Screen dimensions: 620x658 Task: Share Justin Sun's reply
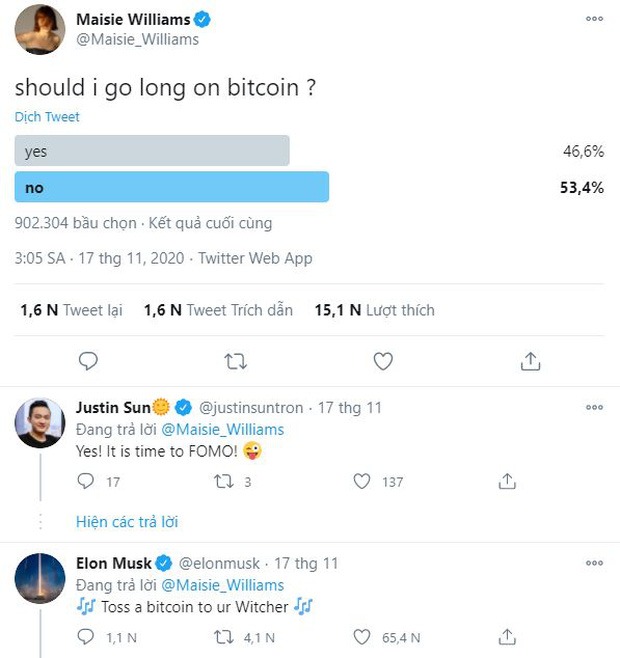(x=508, y=482)
